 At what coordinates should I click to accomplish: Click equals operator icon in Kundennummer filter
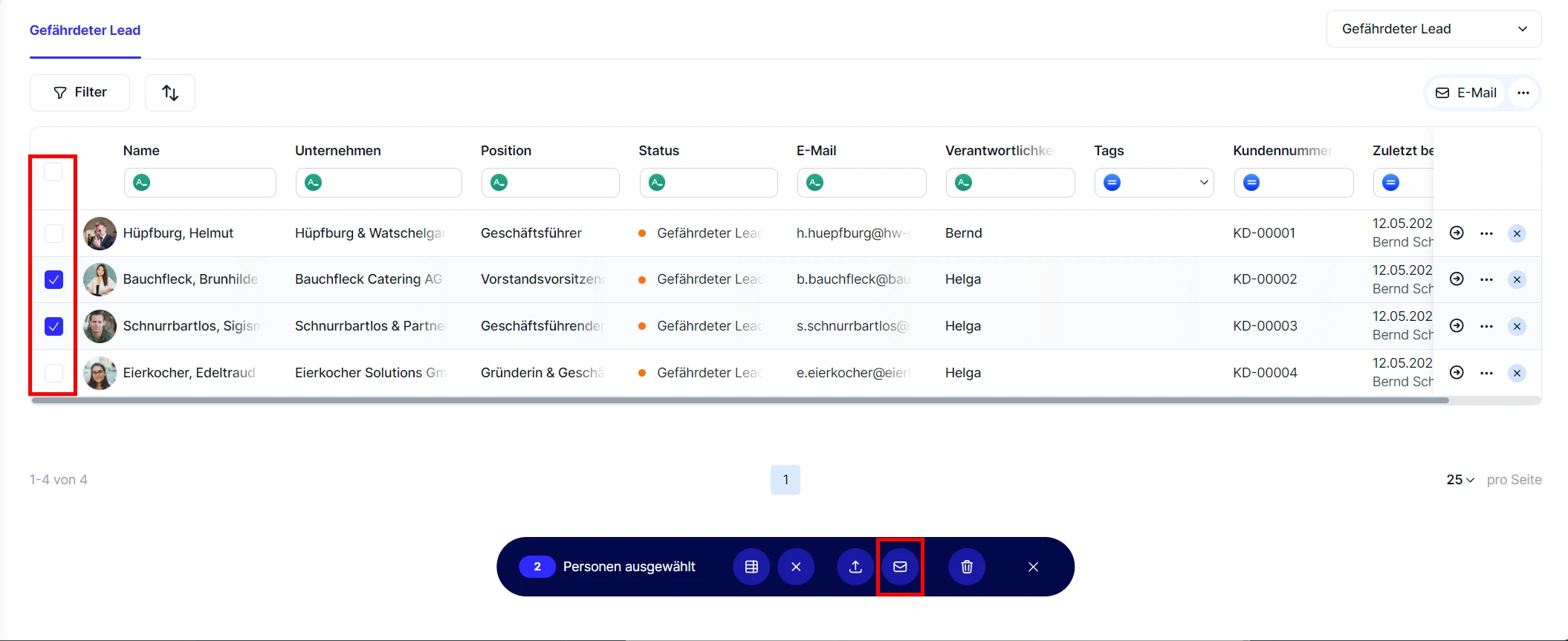[1252, 183]
